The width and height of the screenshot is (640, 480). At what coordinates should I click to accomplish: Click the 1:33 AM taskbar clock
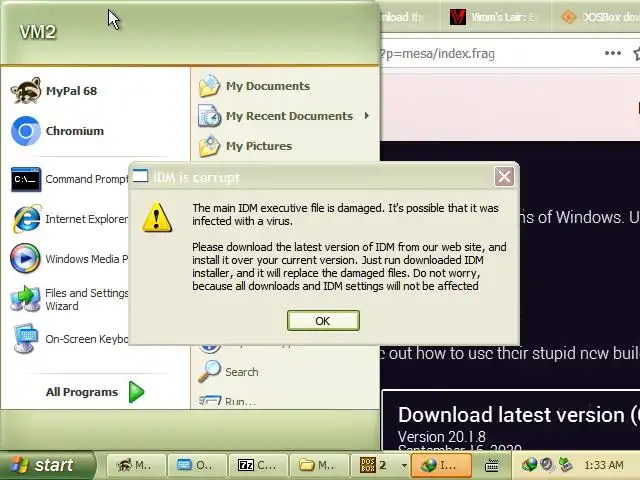pyautogui.click(x=604, y=465)
